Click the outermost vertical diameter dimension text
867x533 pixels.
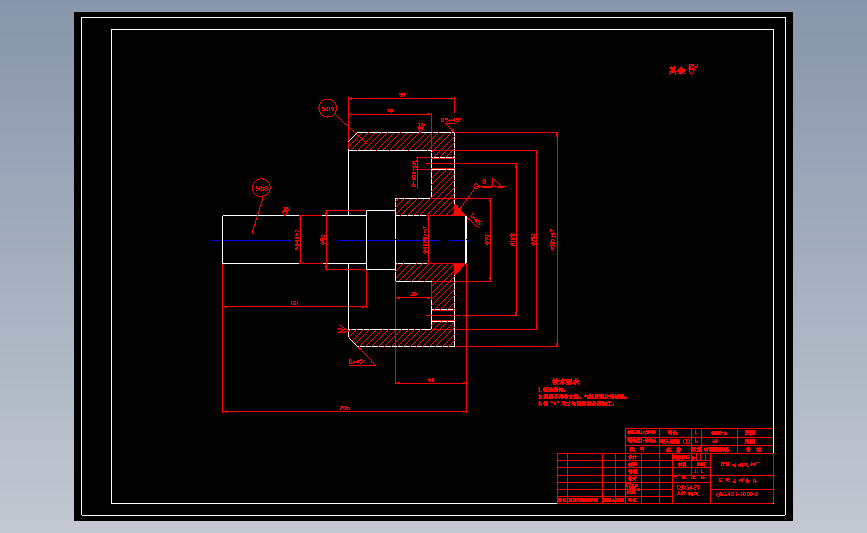pyautogui.click(x=552, y=239)
